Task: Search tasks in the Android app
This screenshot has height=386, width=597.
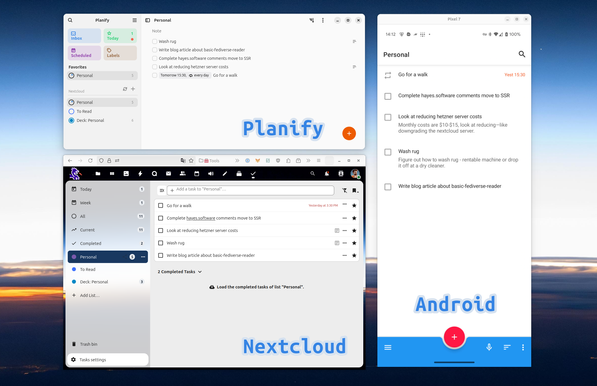Action: (x=522, y=54)
